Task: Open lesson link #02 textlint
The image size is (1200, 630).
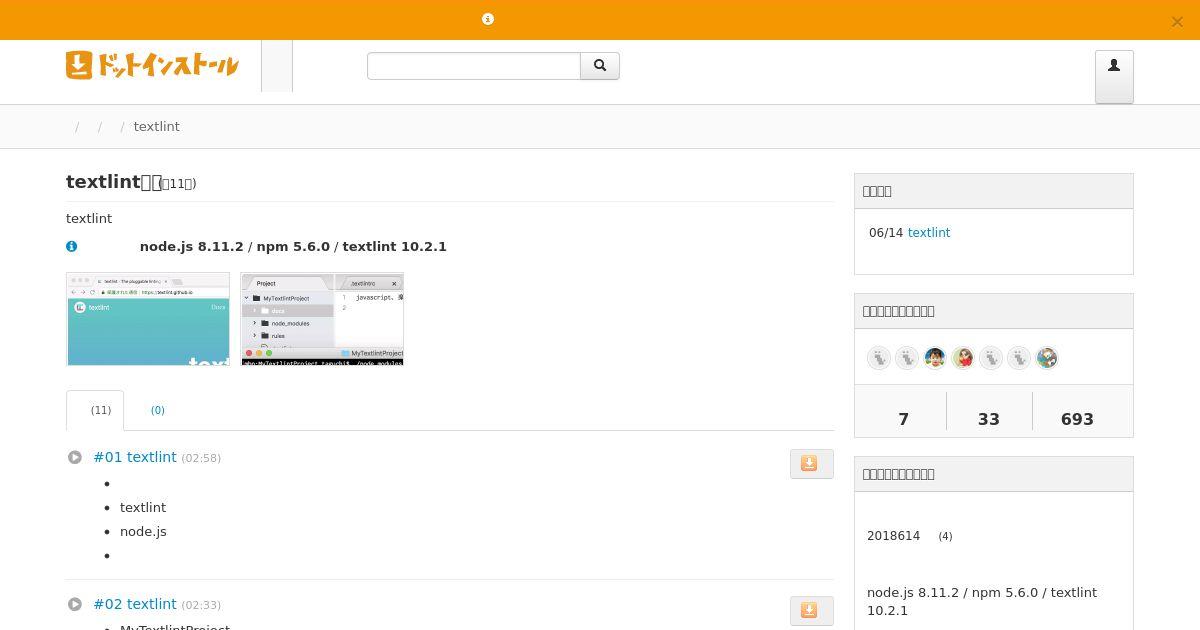Action: coord(135,604)
